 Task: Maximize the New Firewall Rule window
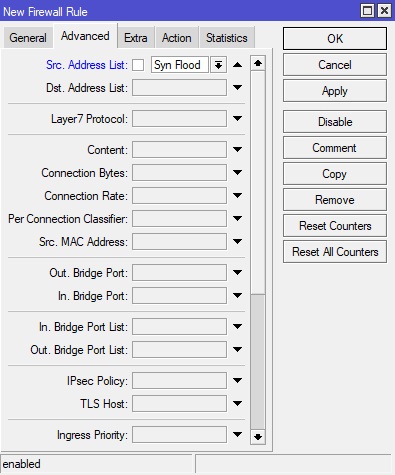(368, 11)
